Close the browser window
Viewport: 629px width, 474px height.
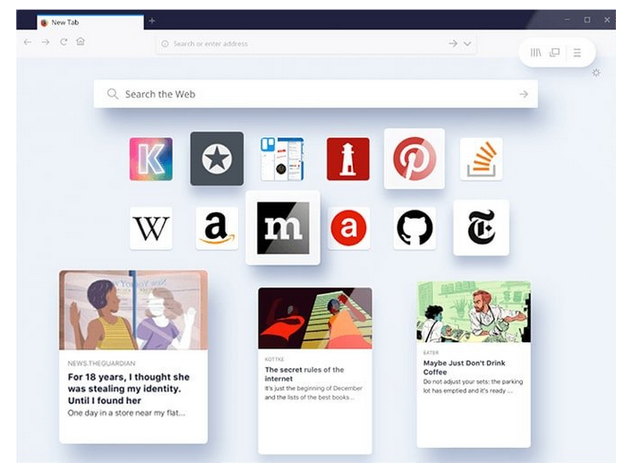click(x=607, y=20)
